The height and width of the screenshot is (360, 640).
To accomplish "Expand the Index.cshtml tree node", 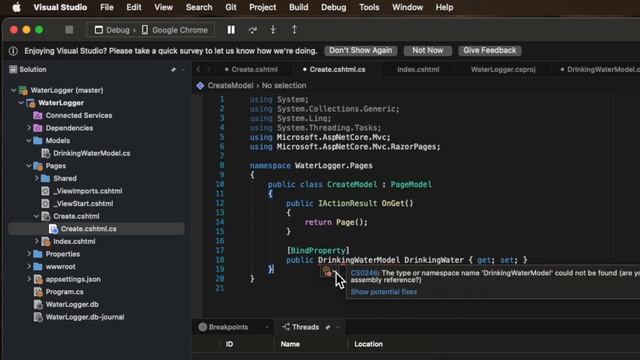I will [37, 241].
